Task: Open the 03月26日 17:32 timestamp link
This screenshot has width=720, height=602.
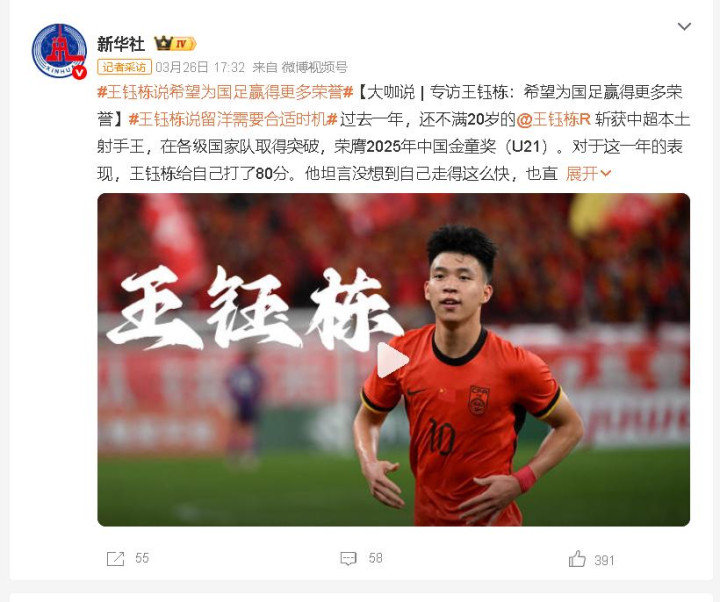Action: (x=200, y=68)
